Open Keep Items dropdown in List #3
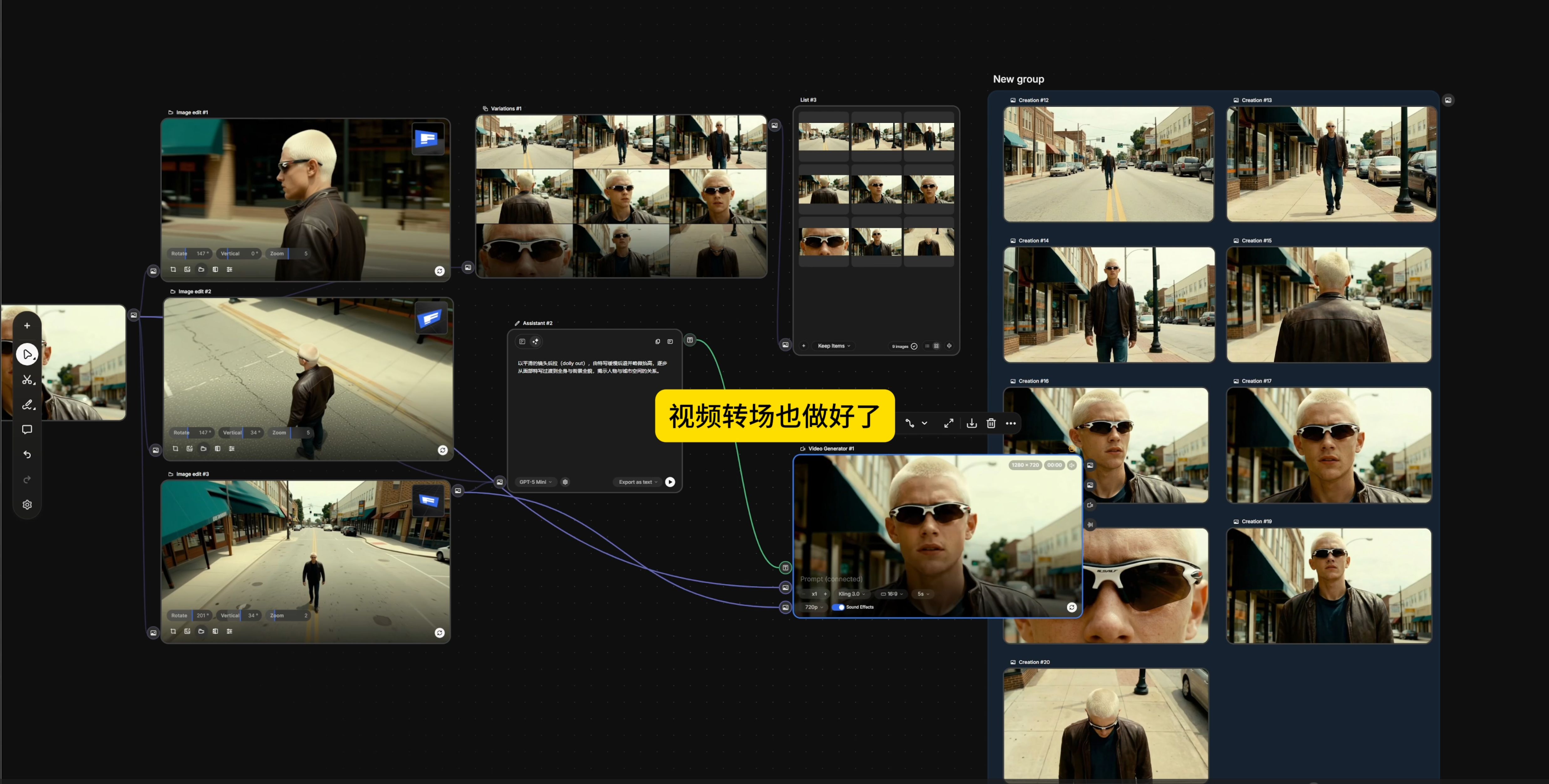This screenshot has width=1549, height=784. point(834,346)
